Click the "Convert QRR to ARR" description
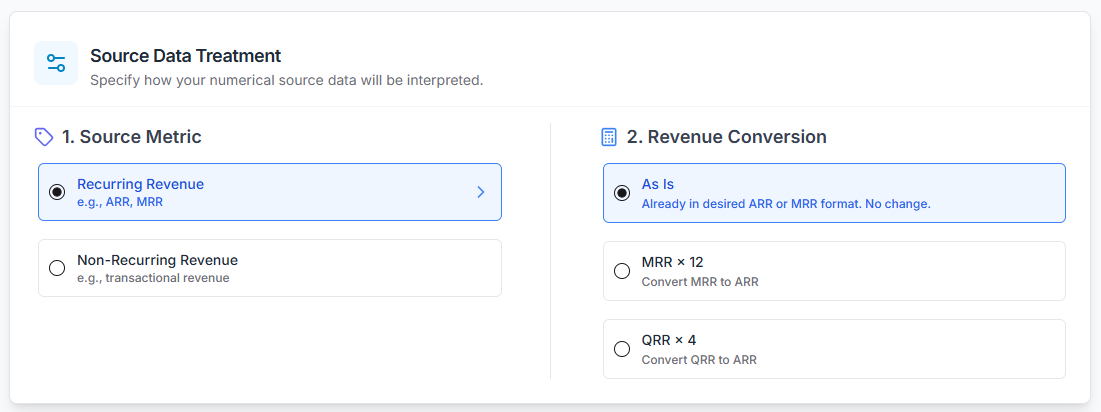1101x412 pixels. click(699, 360)
